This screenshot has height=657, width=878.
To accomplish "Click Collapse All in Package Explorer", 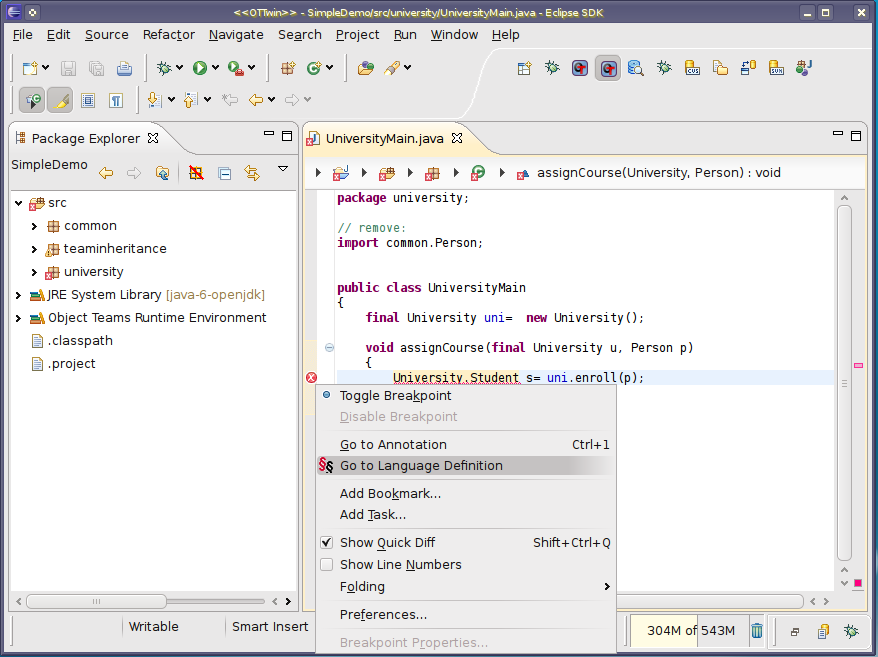I will (x=225, y=174).
